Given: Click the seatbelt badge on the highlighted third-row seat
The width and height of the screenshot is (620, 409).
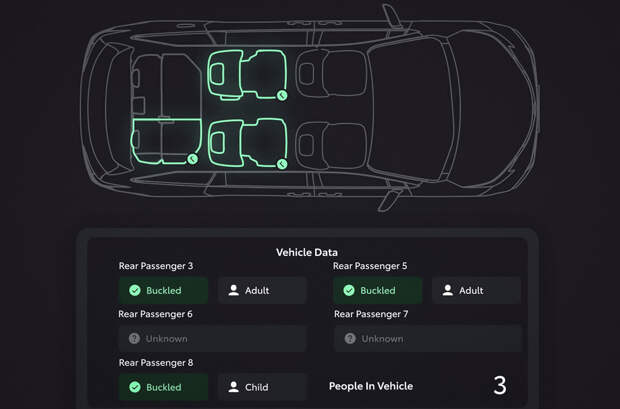Looking at the screenshot, I should 193,159.
